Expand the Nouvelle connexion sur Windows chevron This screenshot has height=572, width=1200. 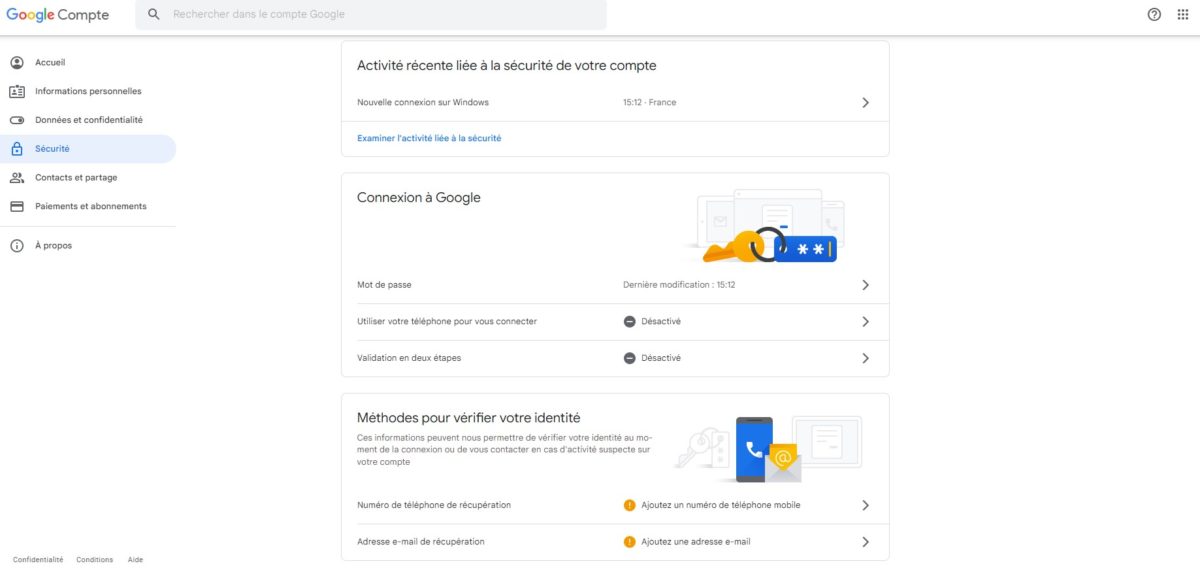point(865,103)
